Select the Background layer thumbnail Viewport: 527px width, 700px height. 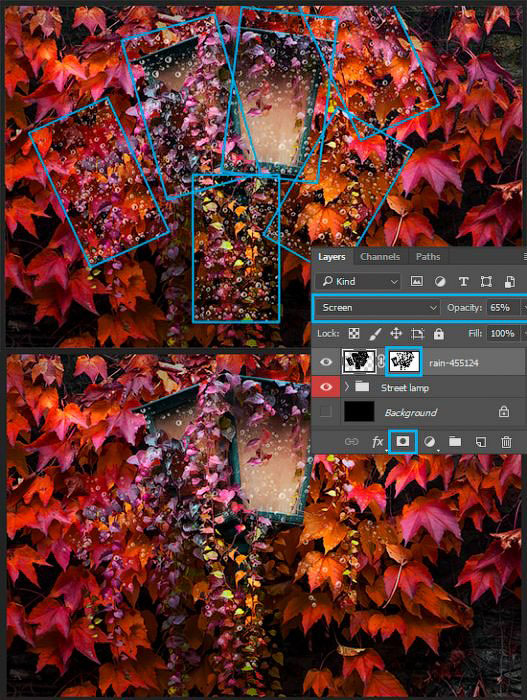(x=359, y=411)
